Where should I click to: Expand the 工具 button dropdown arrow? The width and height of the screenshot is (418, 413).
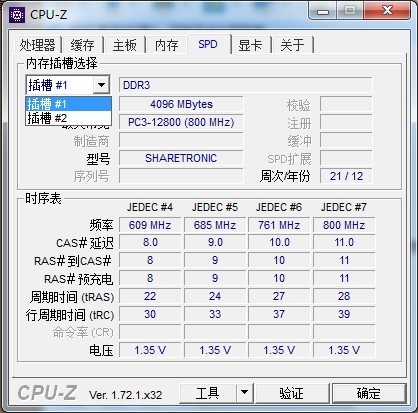pyautogui.click(x=245, y=393)
